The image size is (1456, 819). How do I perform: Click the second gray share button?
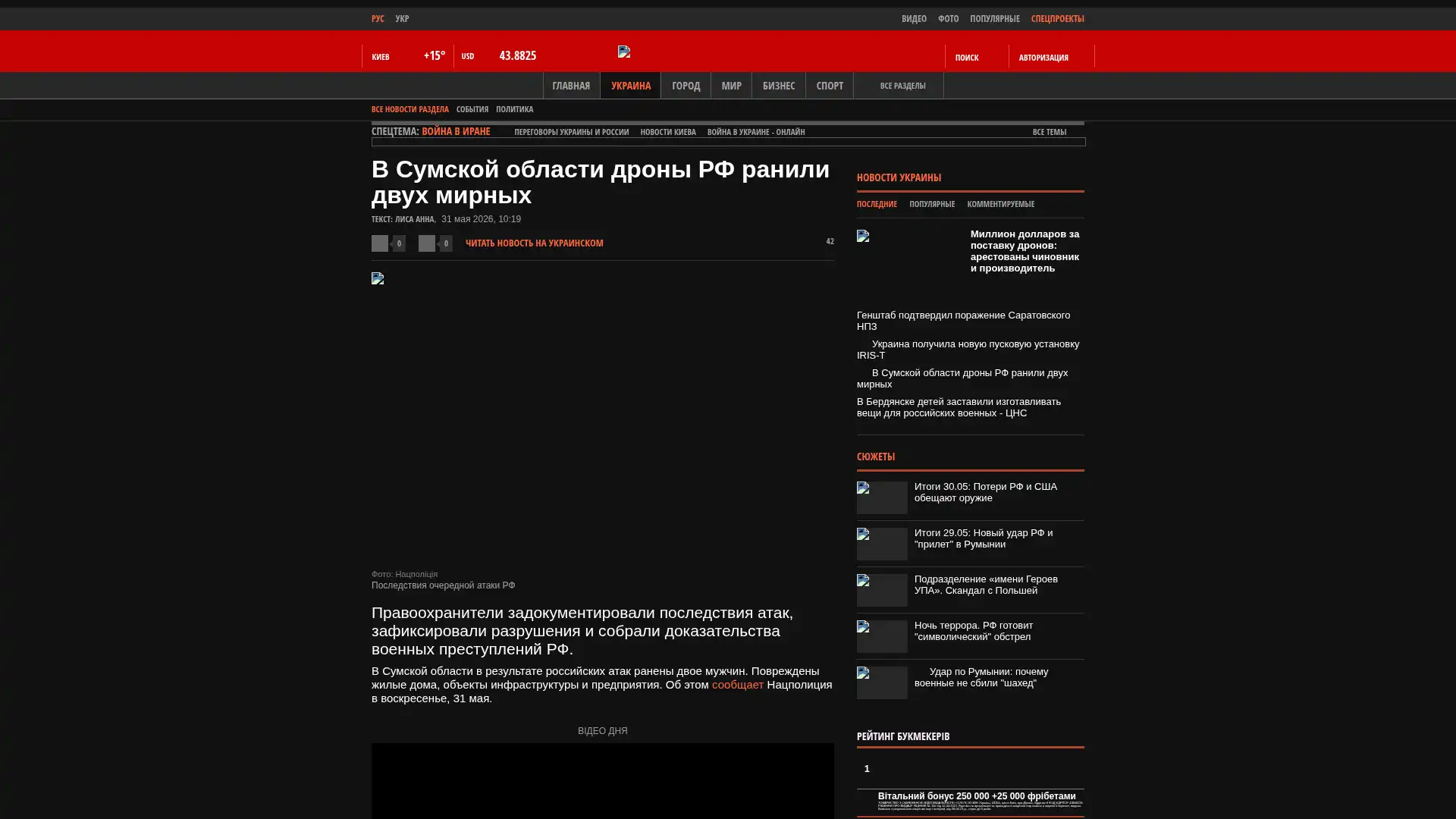pyautogui.click(x=427, y=243)
